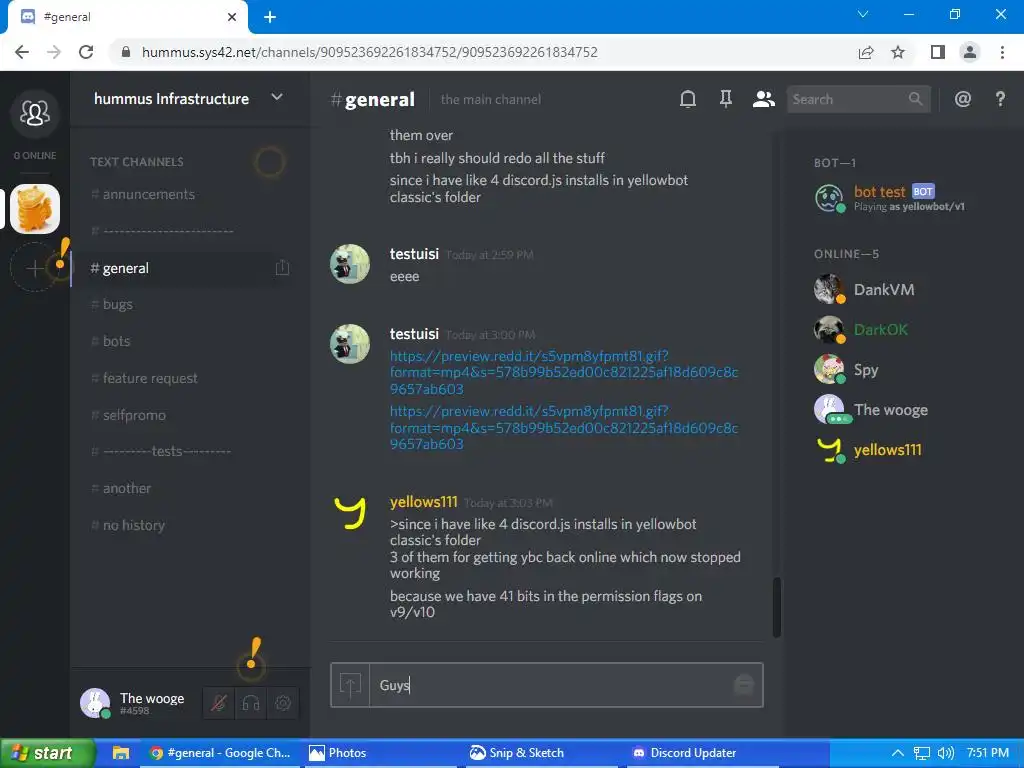Toggle deafen headphones icon
Image resolution: width=1024 pixels, height=768 pixels.
pyautogui.click(x=251, y=703)
